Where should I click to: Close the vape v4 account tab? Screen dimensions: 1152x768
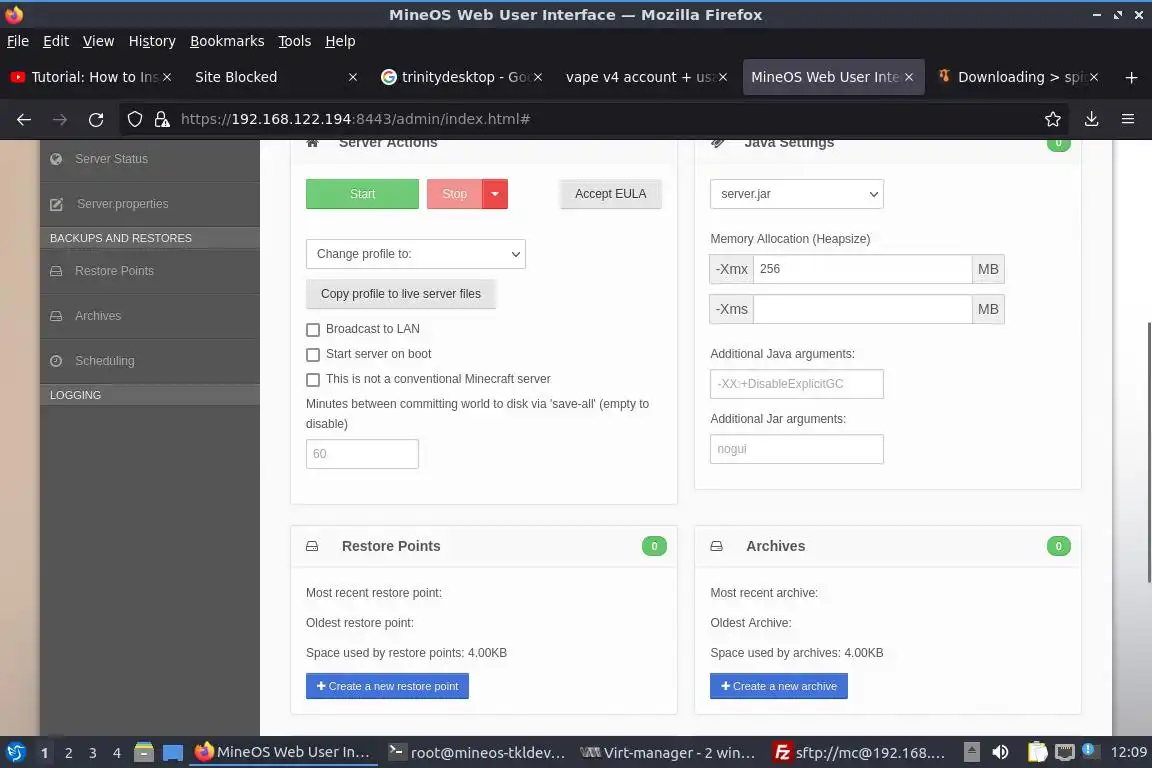(x=723, y=77)
